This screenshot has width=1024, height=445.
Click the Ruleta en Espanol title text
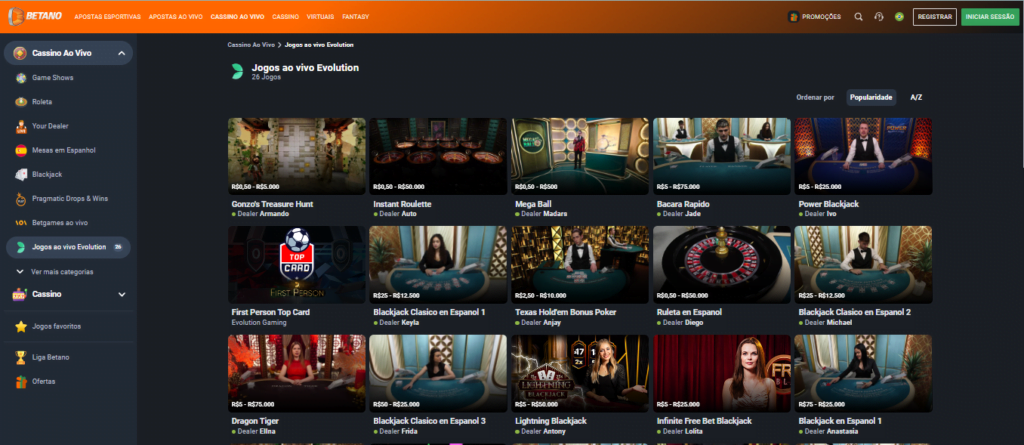pos(689,312)
